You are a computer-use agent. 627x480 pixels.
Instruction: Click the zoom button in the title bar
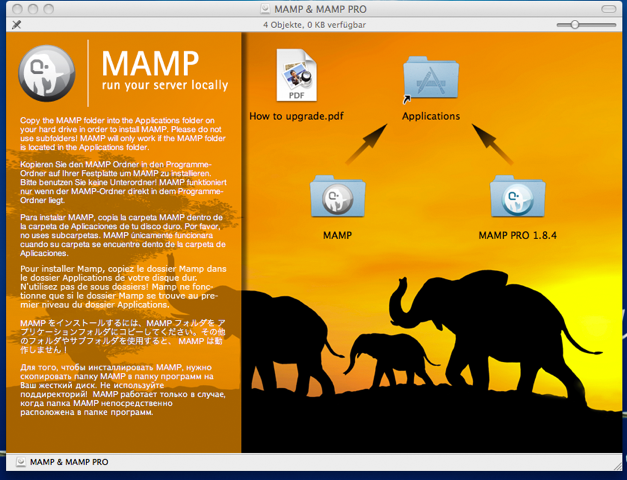[x=48, y=9]
